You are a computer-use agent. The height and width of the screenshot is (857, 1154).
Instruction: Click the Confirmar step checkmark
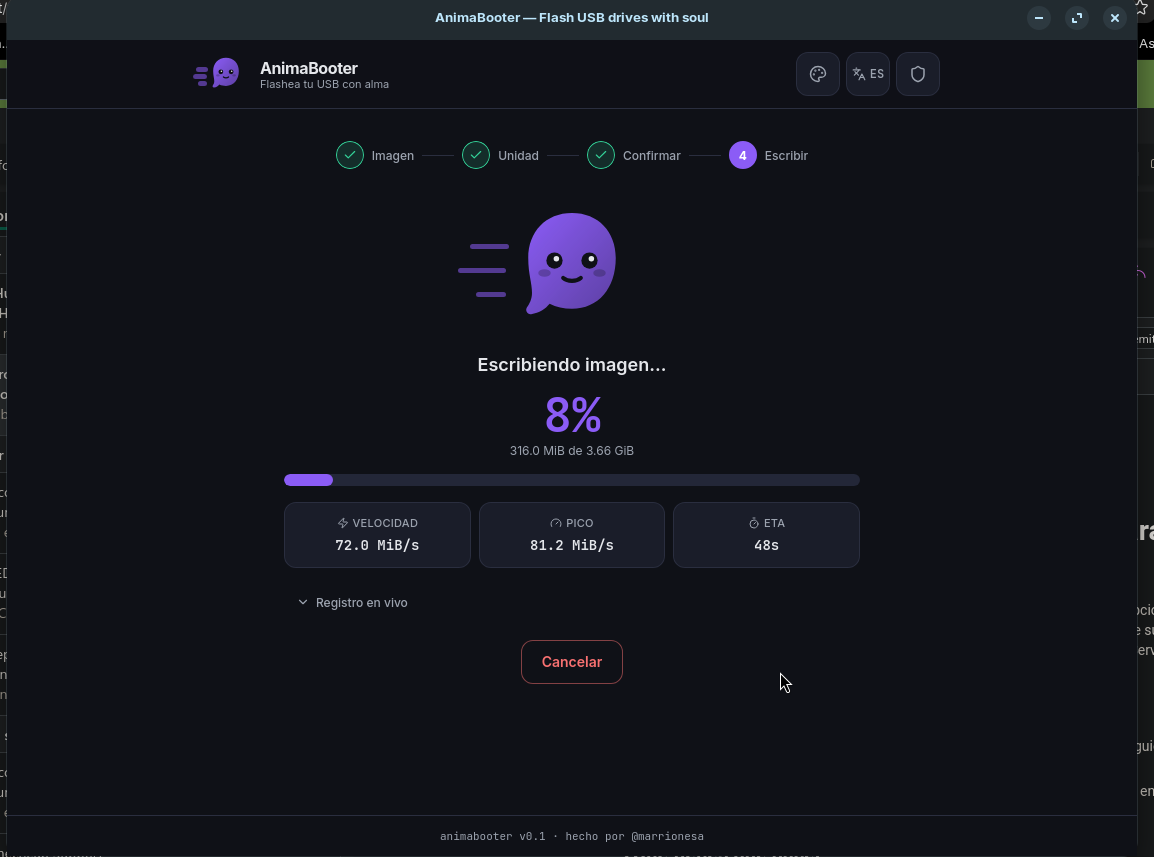tap(601, 155)
